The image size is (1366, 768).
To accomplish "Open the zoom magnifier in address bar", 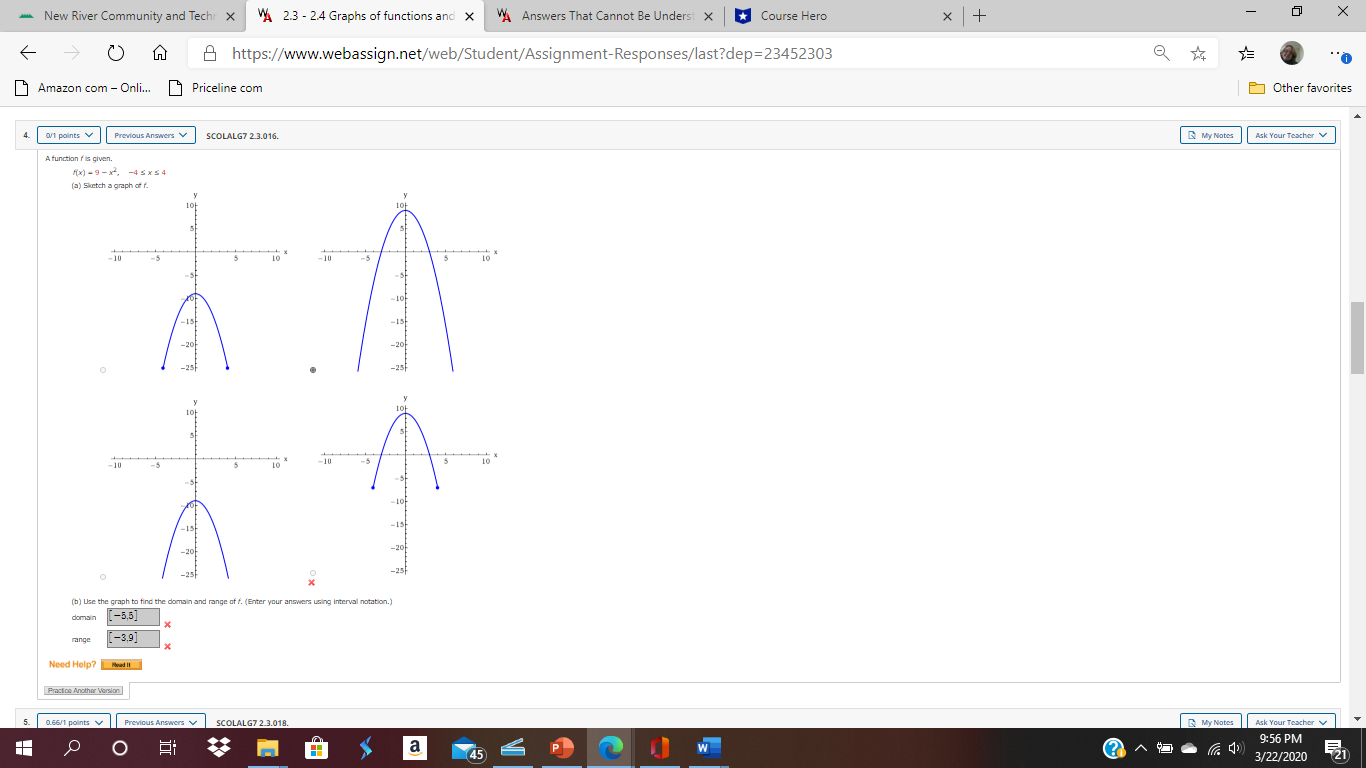I will tap(1162, 54).
